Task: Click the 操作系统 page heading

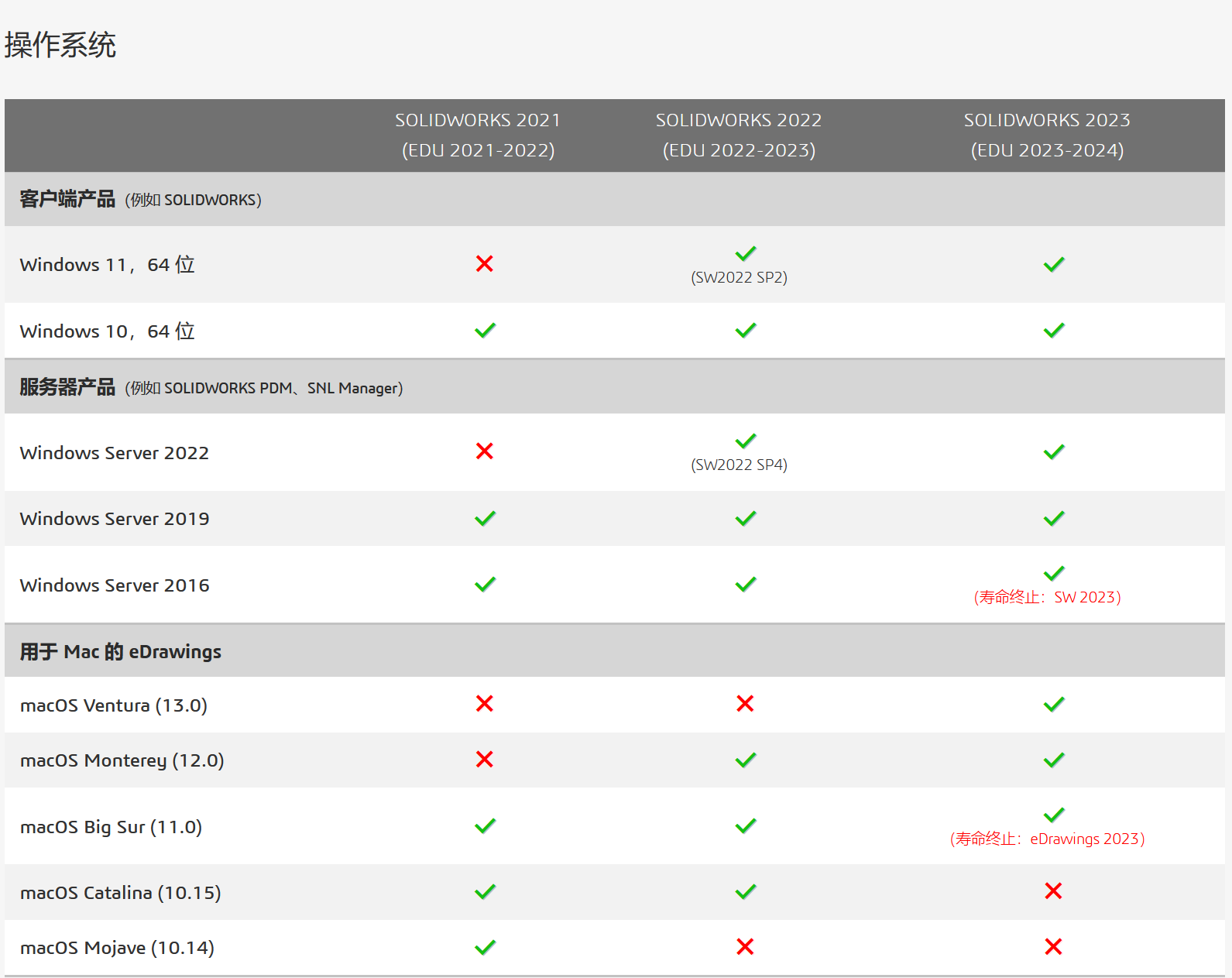Action: tap(60, 45)
